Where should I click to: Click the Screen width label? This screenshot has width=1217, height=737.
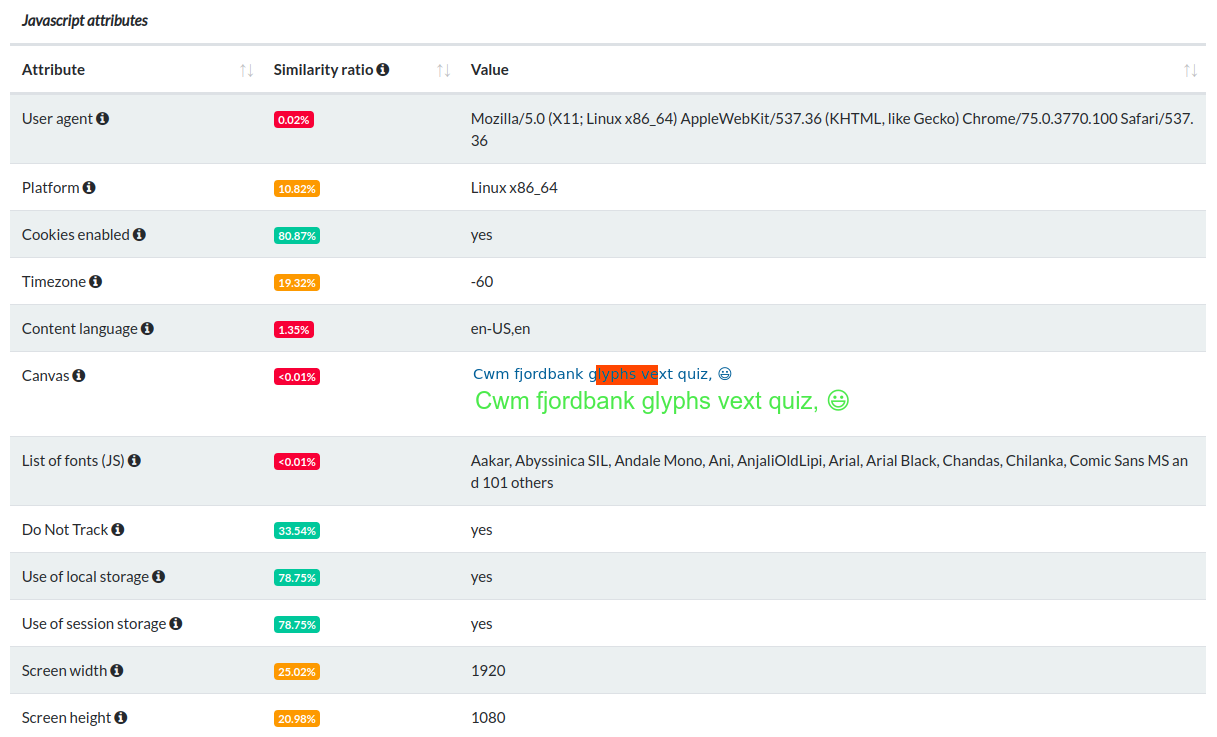pos(64,670)
